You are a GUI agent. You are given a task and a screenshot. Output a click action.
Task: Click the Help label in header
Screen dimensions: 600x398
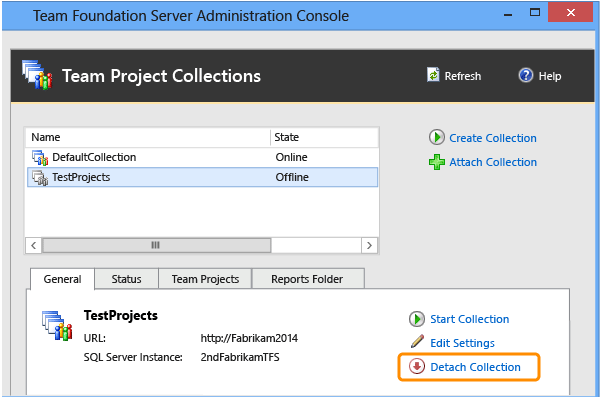tap(550, 76)
